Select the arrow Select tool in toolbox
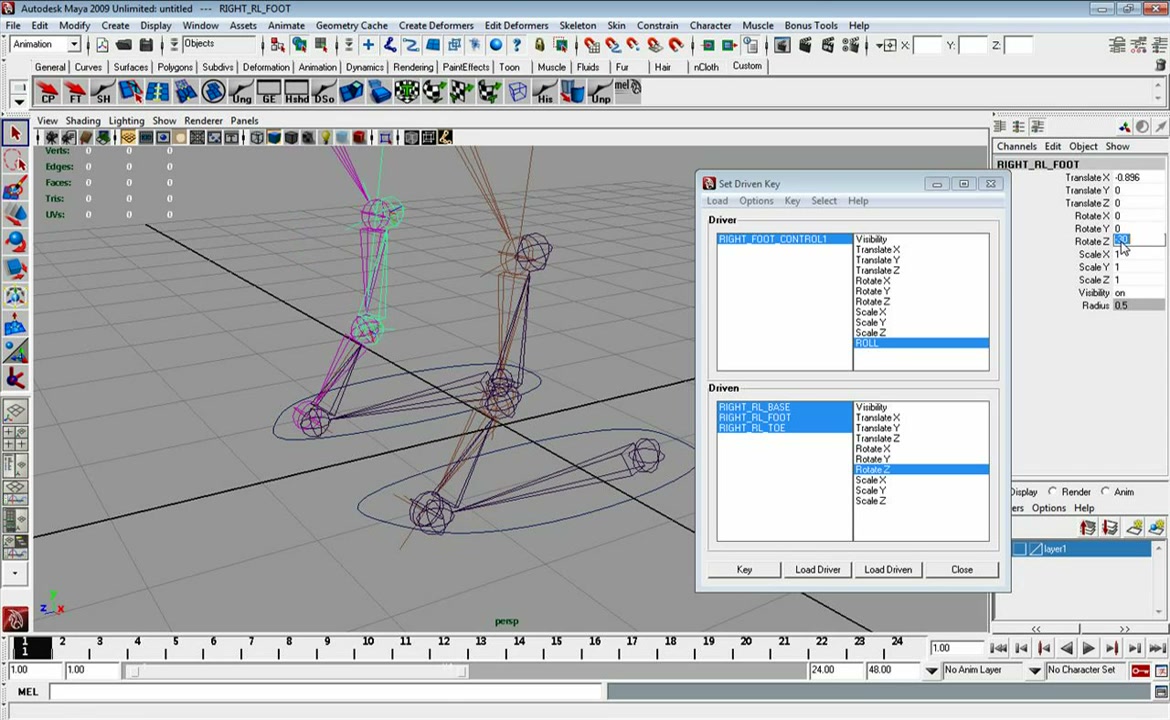The height and width of the screenshot is (720, 1170). (x=15, y=134)
